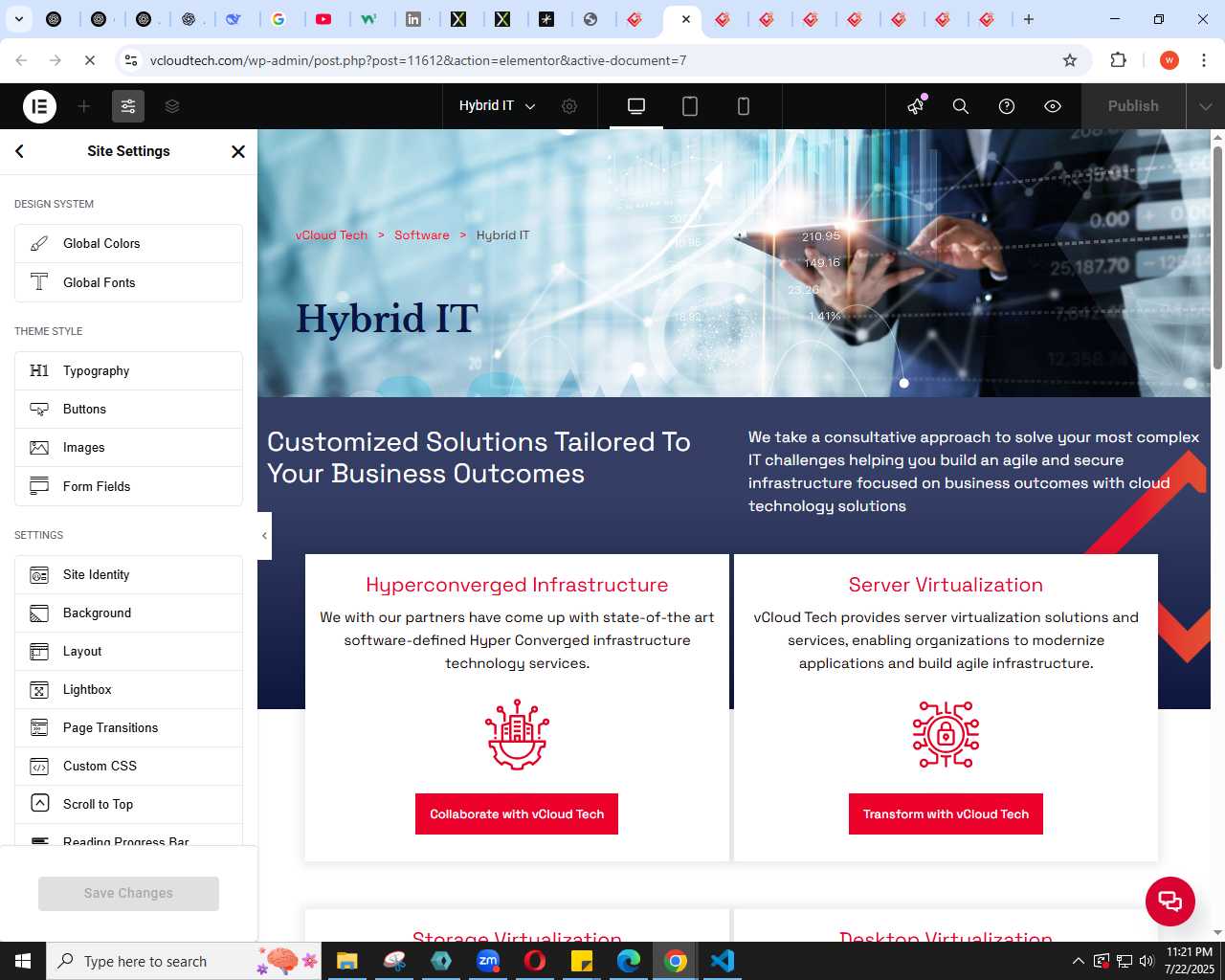Open Microsoft Edge from the taskbar
This screenshot has height=980, width=1225.
click(x=629, y=961)
